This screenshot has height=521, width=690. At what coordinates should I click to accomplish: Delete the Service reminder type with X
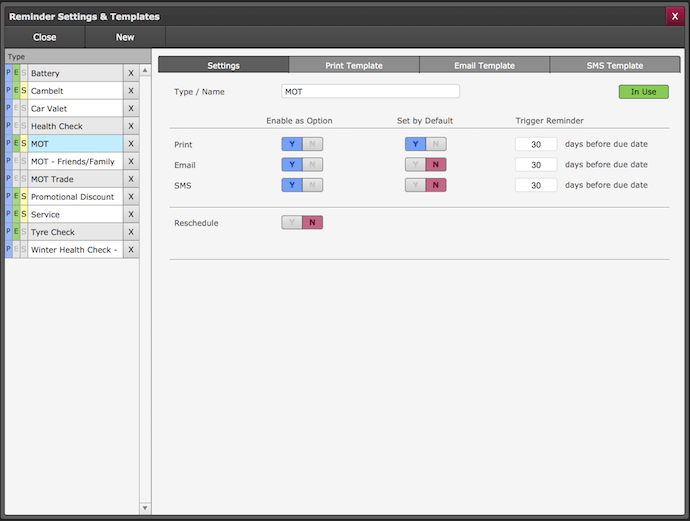coord(131,214)
